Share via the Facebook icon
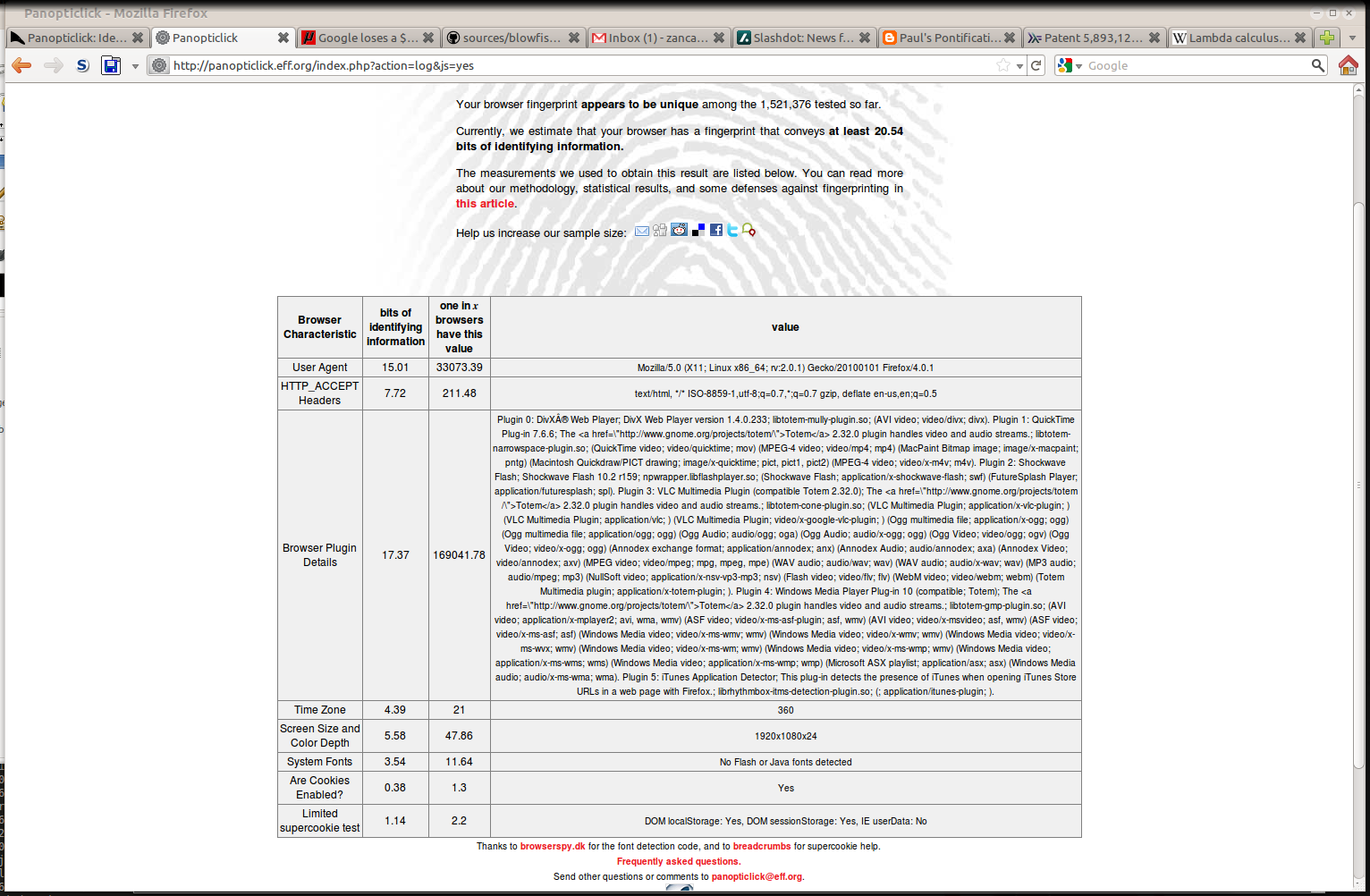The height and width of the screenshot is (896, 1370). click(x=716, y=231)
